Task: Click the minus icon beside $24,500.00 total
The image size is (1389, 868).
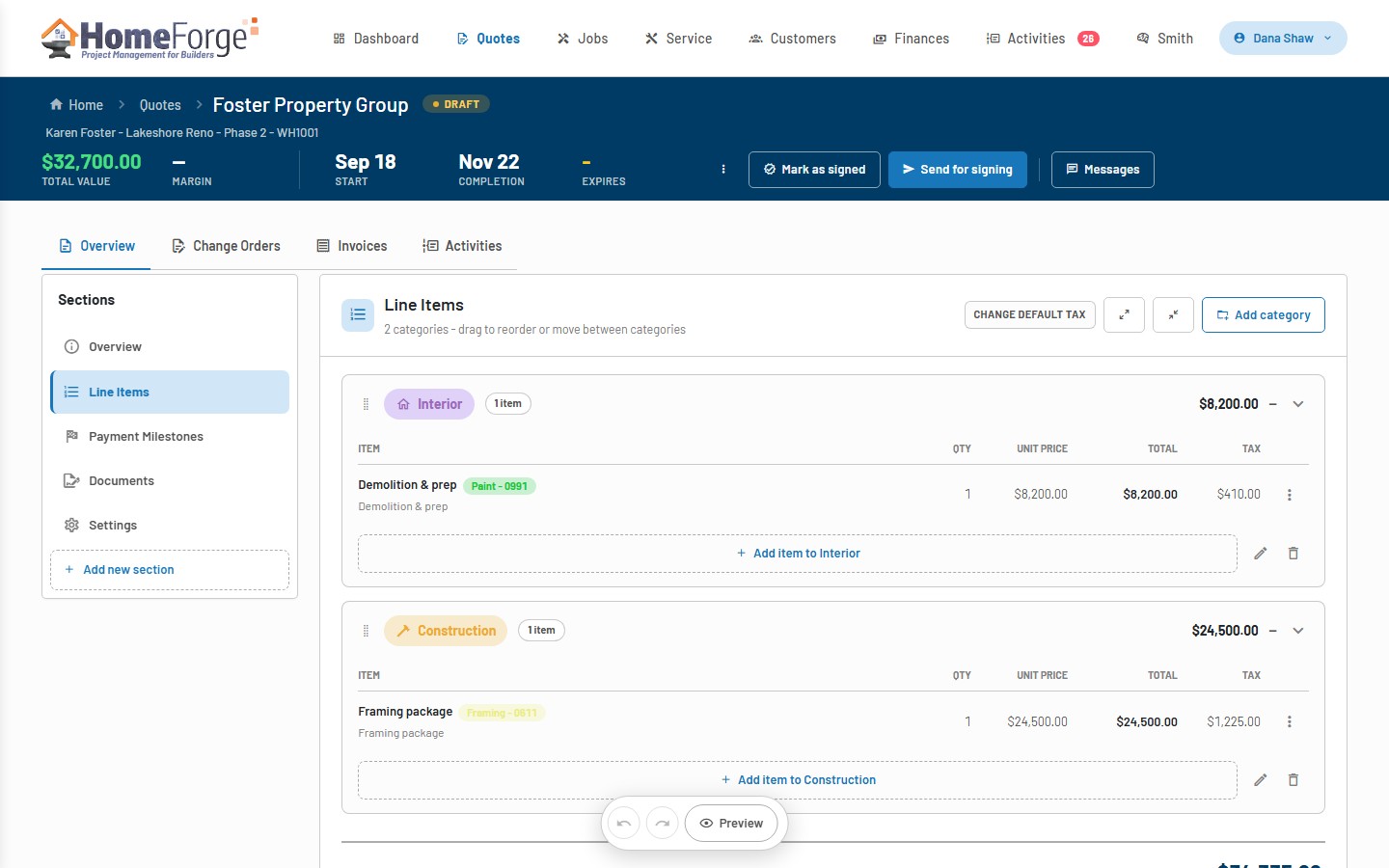Action: coord(1272,631)
